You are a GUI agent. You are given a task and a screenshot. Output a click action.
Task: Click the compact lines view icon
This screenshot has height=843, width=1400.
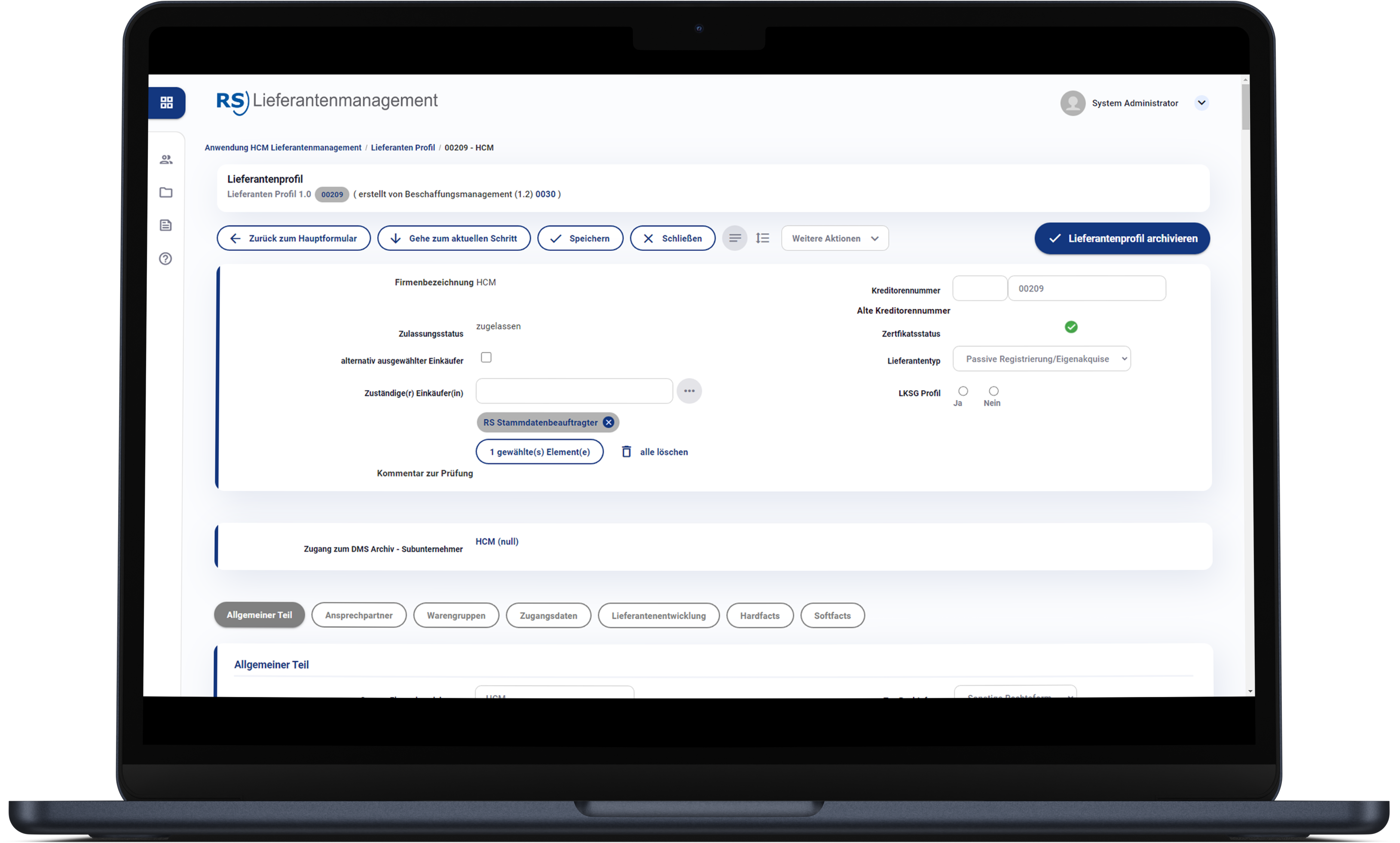click(734, 238)
